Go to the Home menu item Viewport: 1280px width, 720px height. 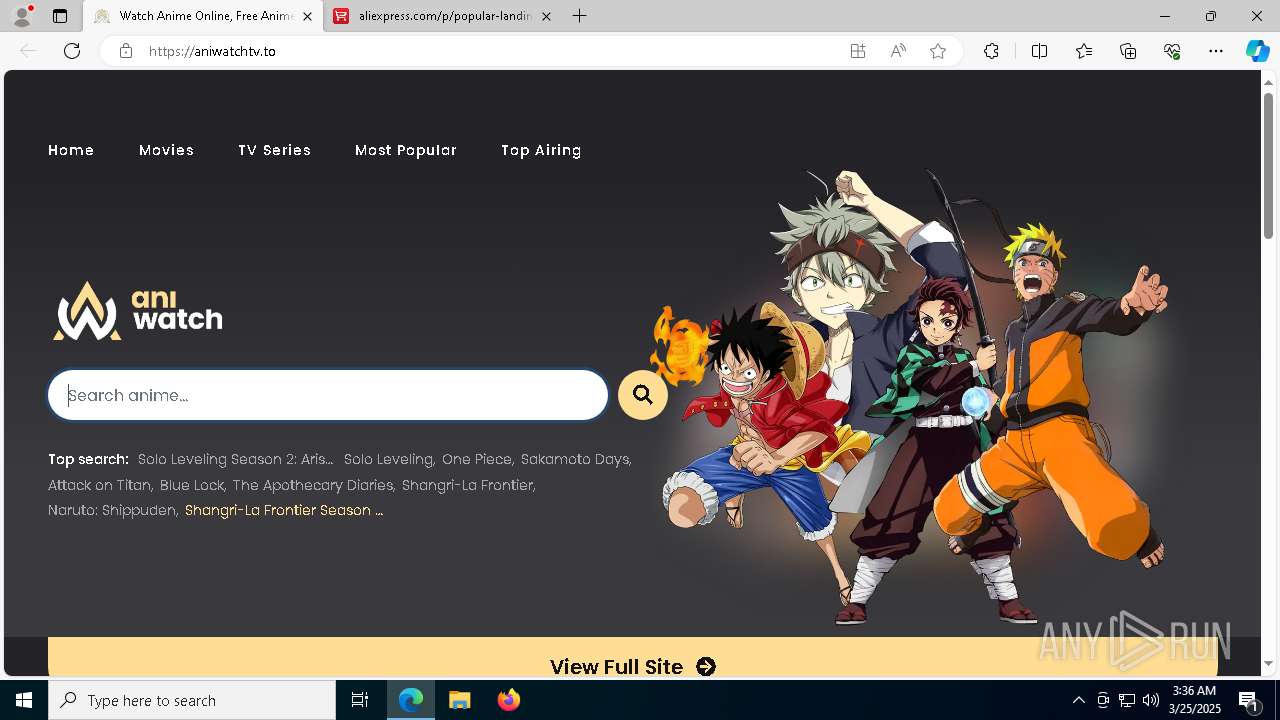point(71,150)
